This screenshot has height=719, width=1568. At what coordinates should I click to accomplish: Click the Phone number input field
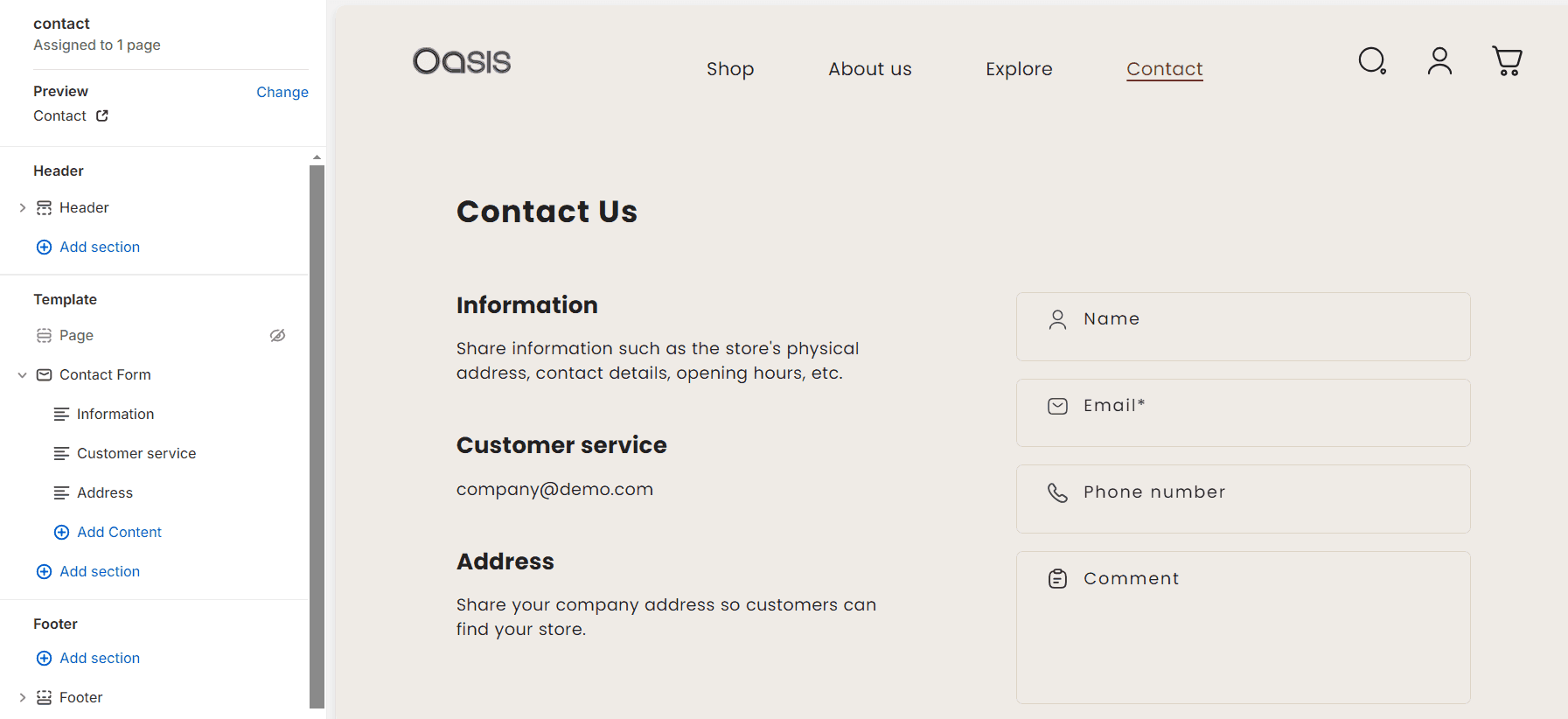pos(1243,499)
